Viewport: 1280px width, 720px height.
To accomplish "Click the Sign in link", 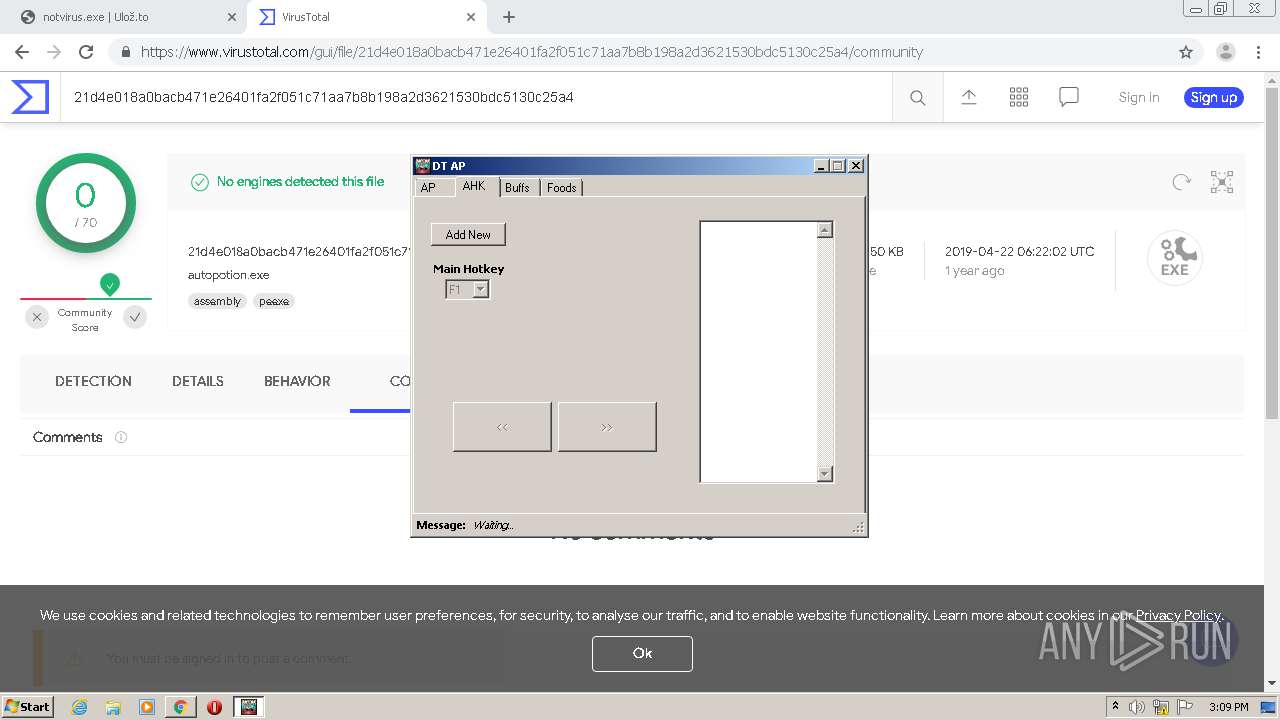I will (1139, 97).
